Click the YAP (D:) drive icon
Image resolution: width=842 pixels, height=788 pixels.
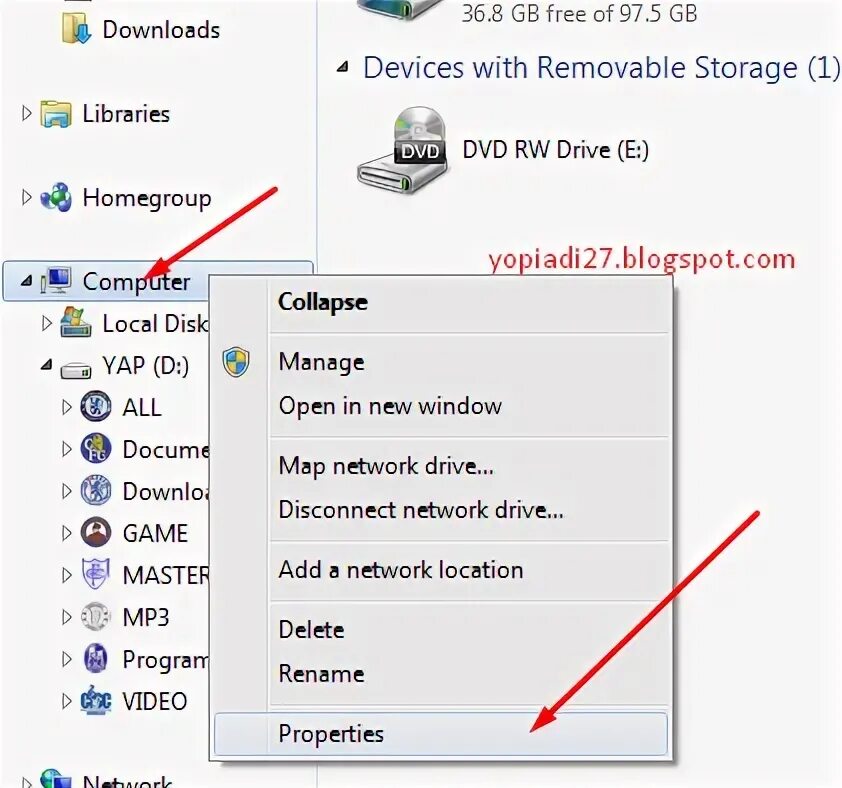click(x=76, y=370)
